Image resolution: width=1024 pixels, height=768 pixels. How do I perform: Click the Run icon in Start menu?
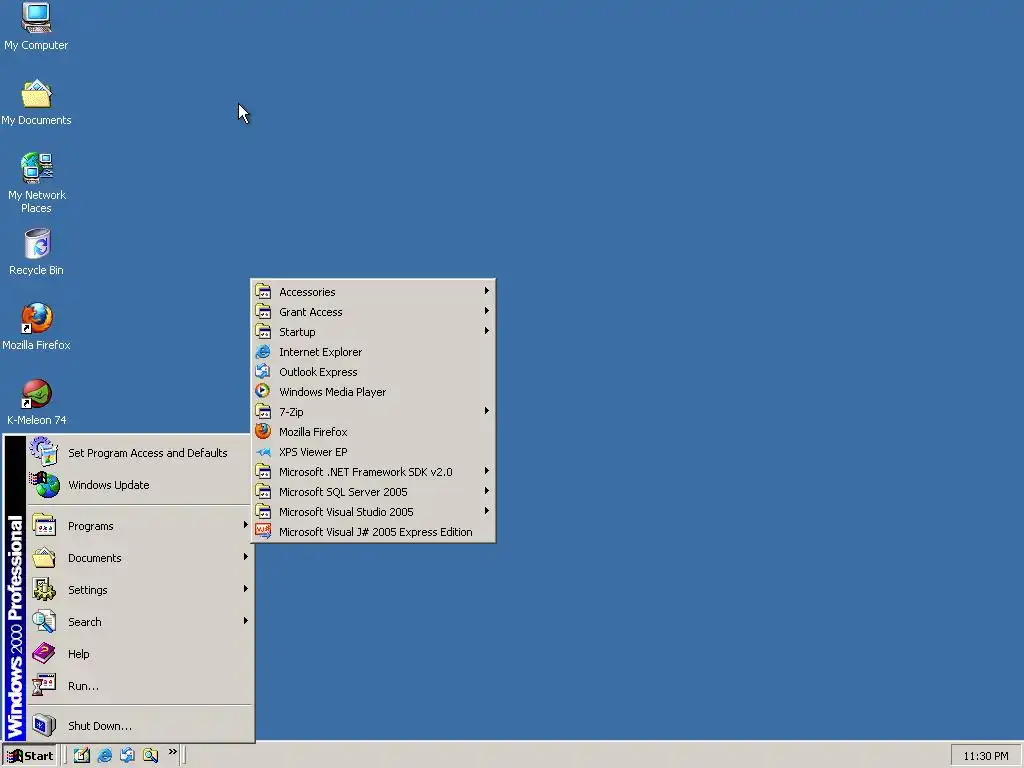[44, 685]
